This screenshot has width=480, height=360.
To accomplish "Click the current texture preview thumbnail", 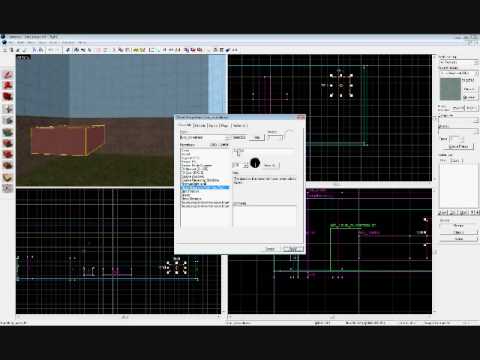I will pos(450,89).
